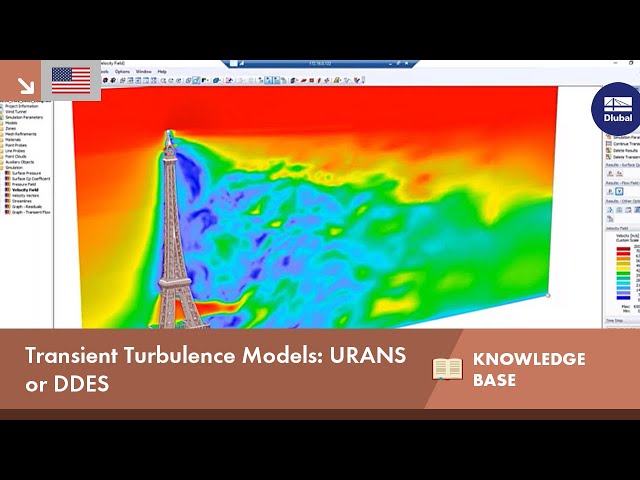The width and height of the screenshot is (640, 480).
Task: Show Surface Pressure results
Action: [27, 173]
